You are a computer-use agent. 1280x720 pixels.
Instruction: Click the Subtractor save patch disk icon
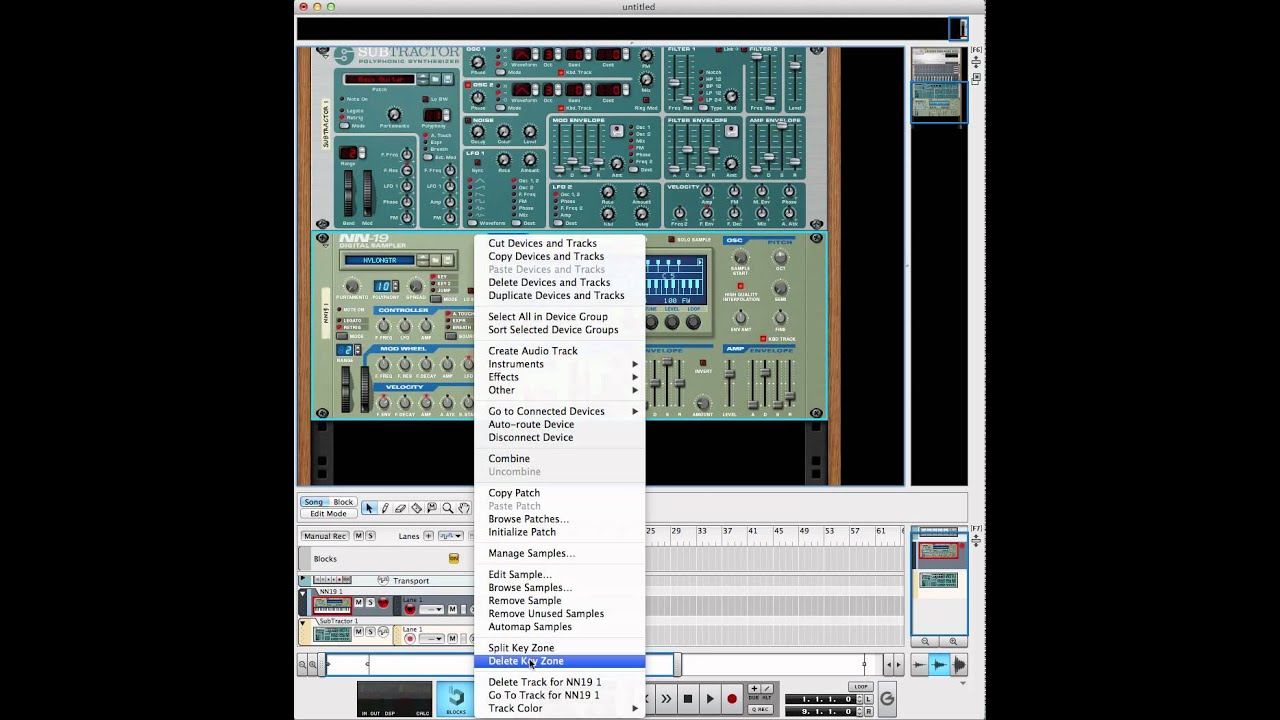448,79
